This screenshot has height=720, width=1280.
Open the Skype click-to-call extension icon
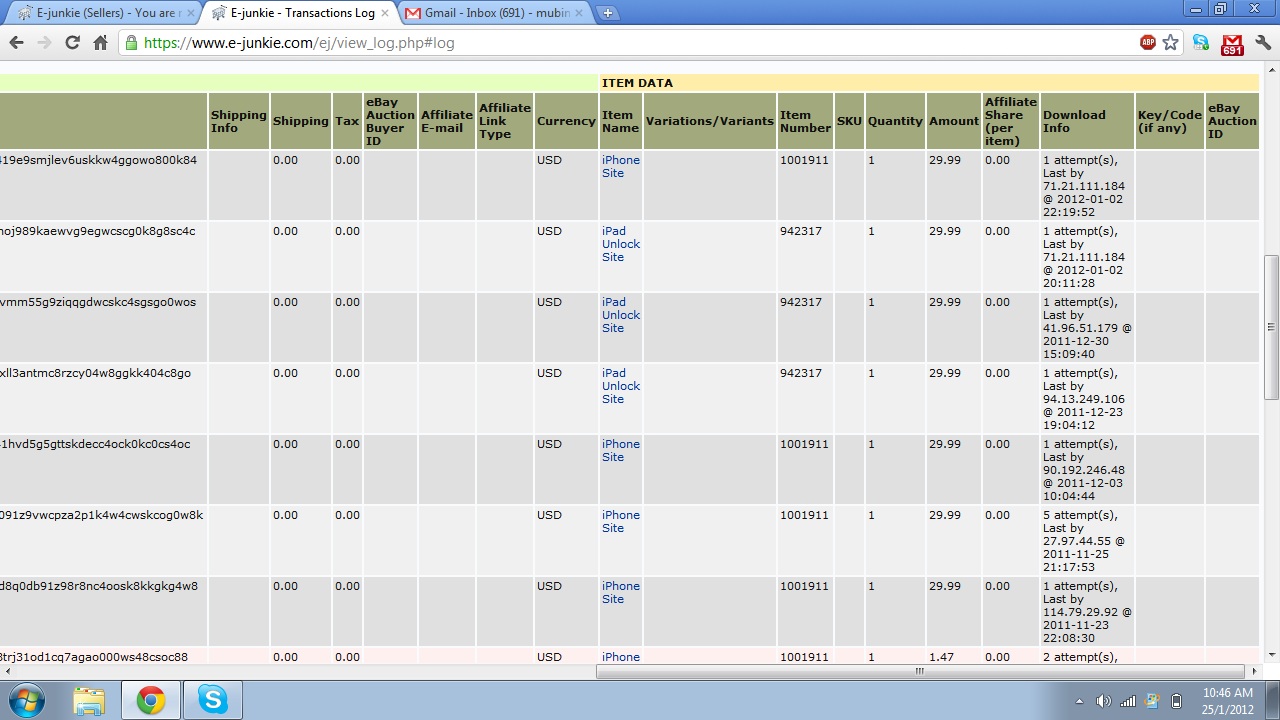point(1201,43)
